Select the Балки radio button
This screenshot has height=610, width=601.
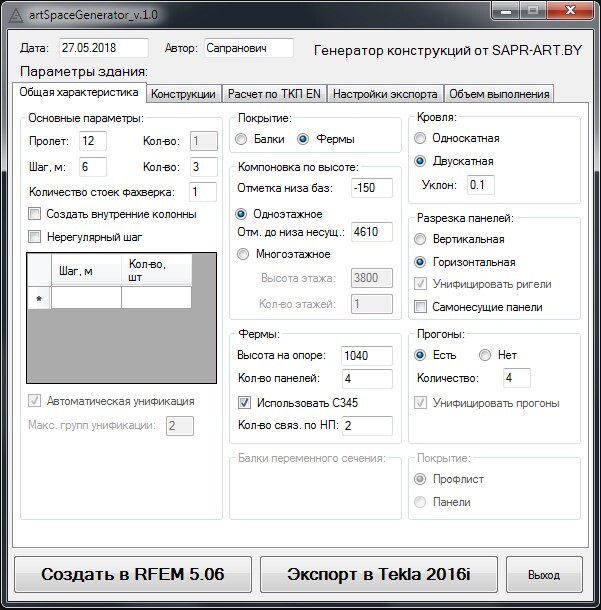pos(242,139)
